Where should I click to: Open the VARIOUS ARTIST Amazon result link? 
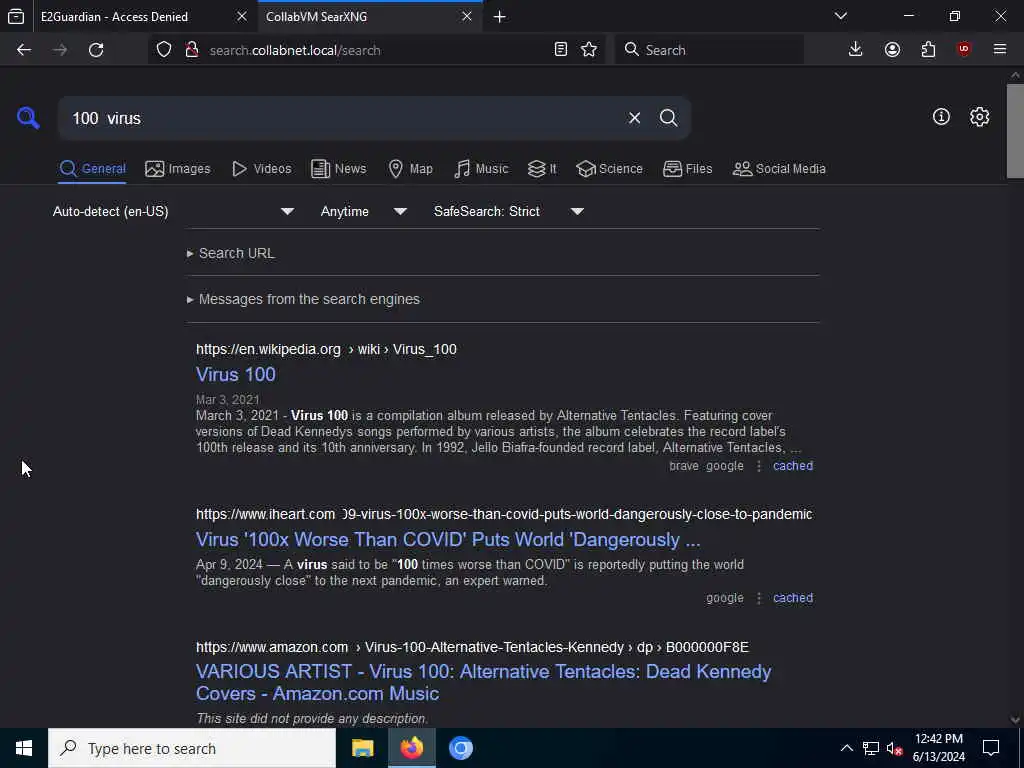coord(483,682)
